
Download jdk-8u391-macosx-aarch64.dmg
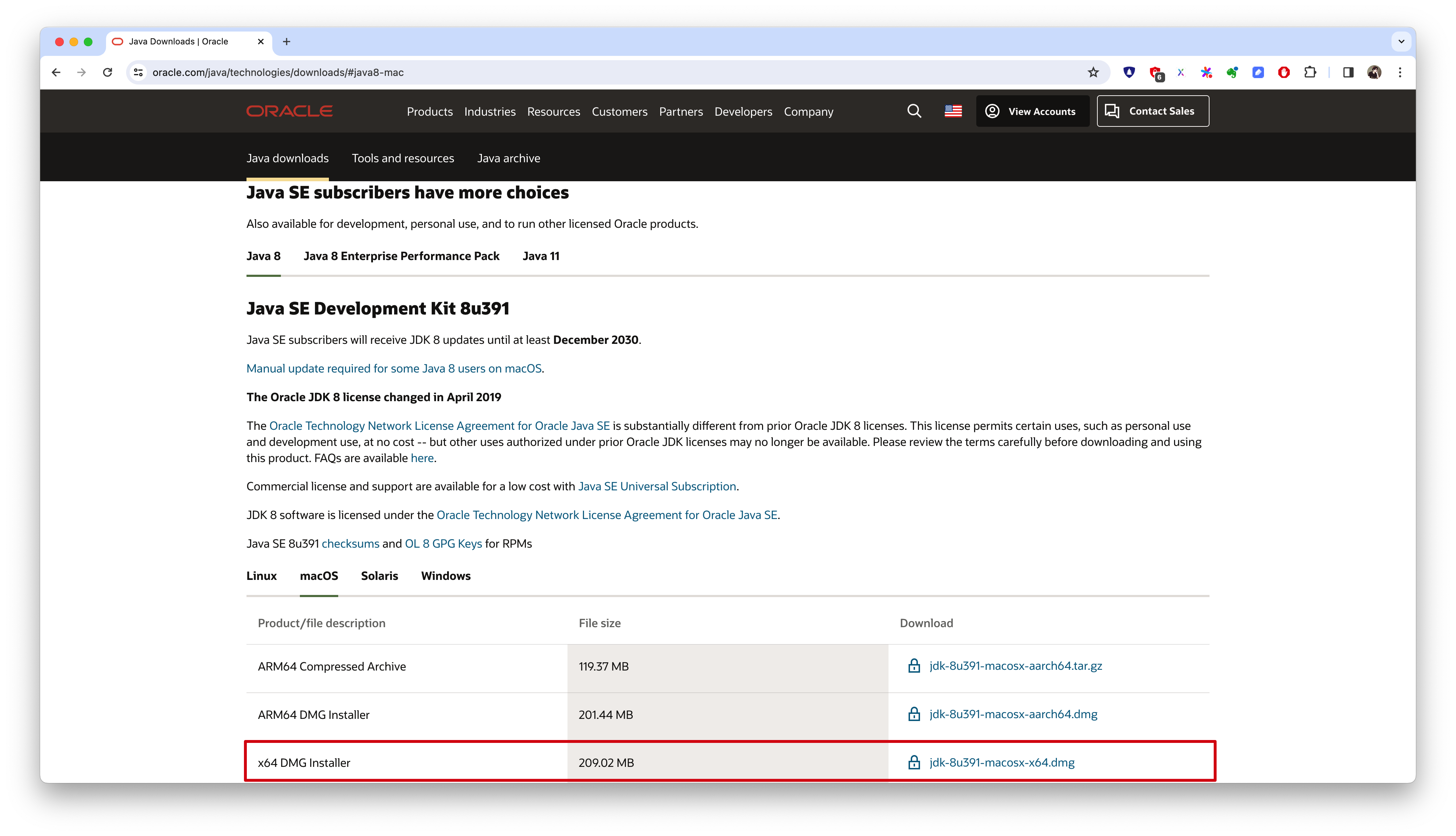tap(1013, 714)
